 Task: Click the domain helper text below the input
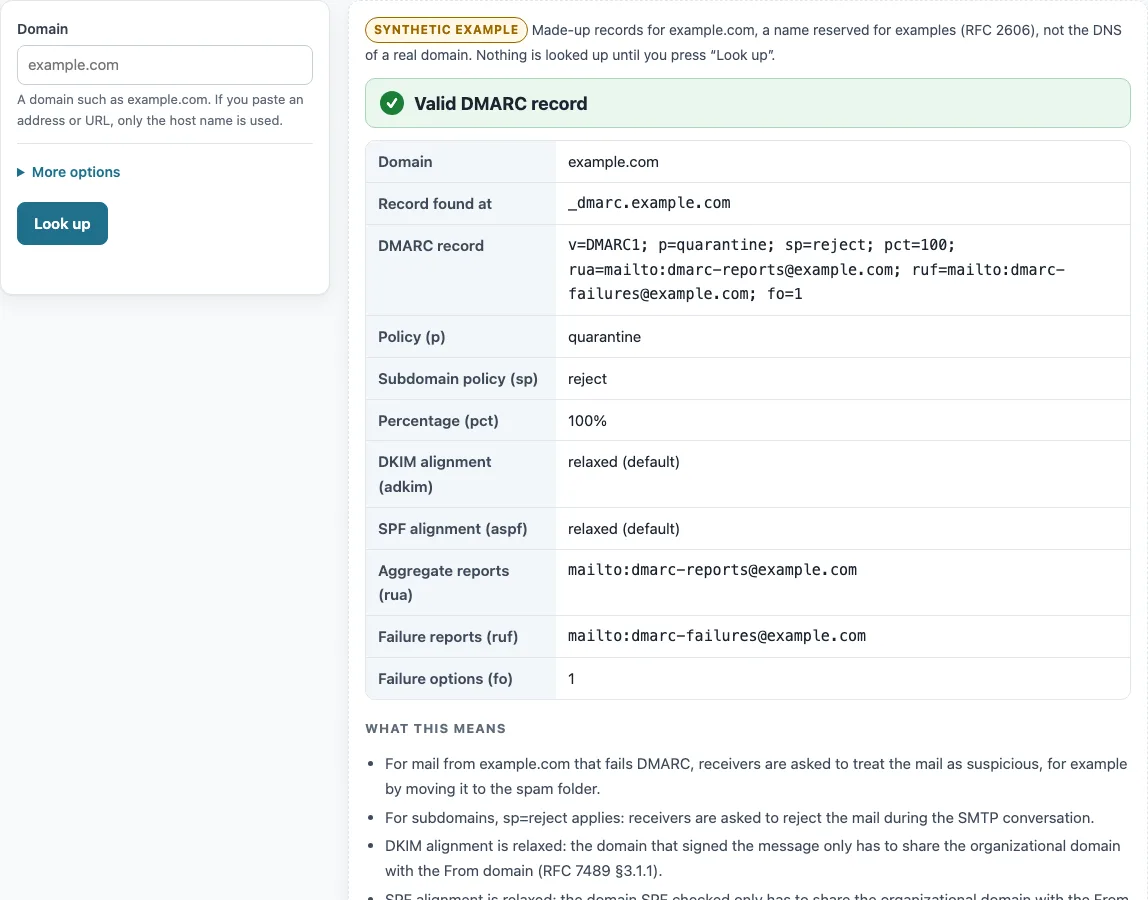[x=160, y=110]
